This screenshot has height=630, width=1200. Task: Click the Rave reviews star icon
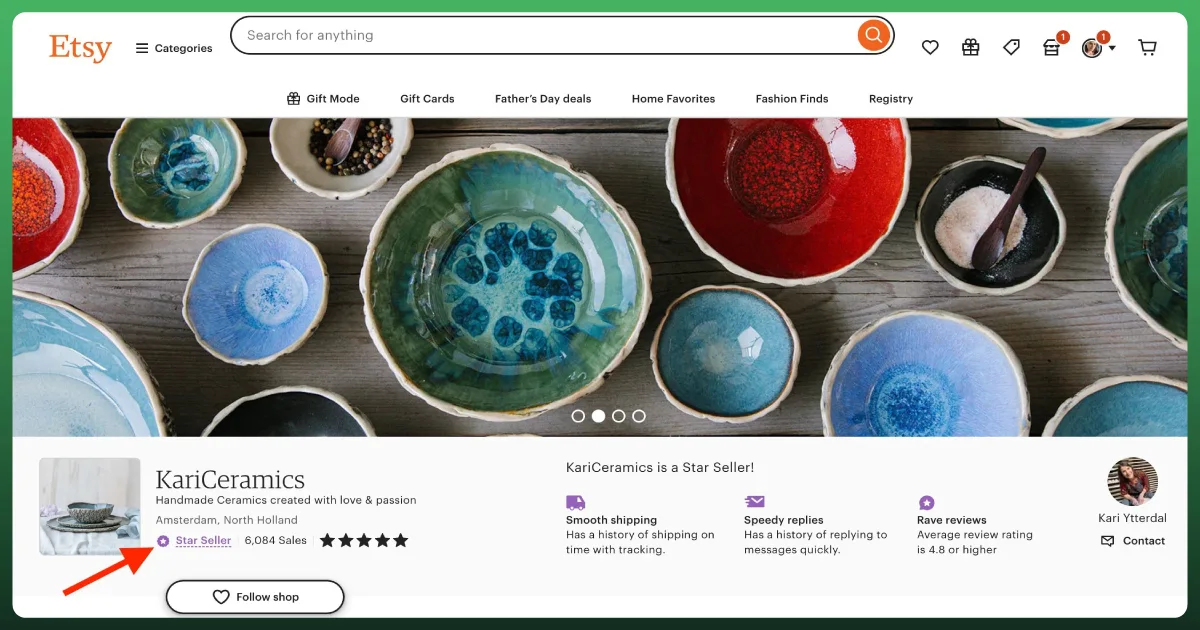click(927, 502)
